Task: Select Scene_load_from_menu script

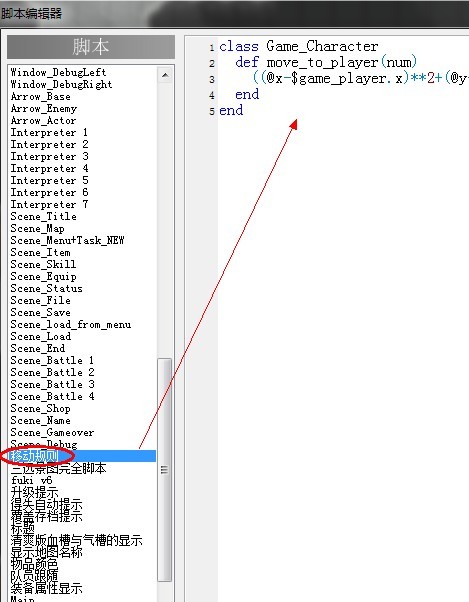Action: click(x=71, y=324)
